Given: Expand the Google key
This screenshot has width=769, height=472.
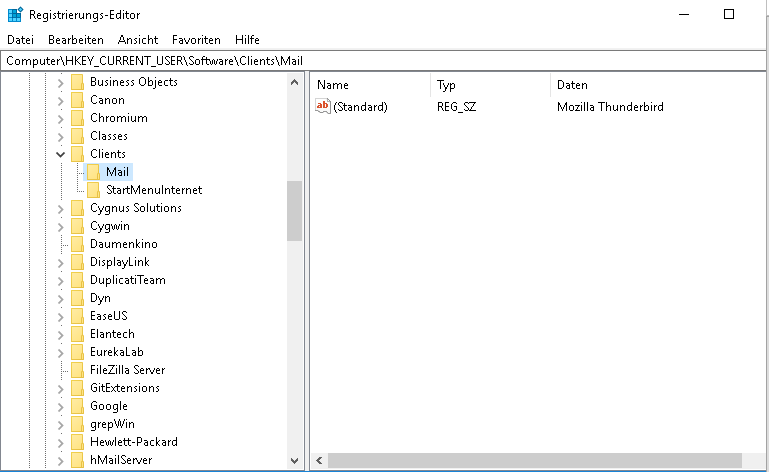Looking at the screenshot, I should pyautogui.click(x=60, y=407).
